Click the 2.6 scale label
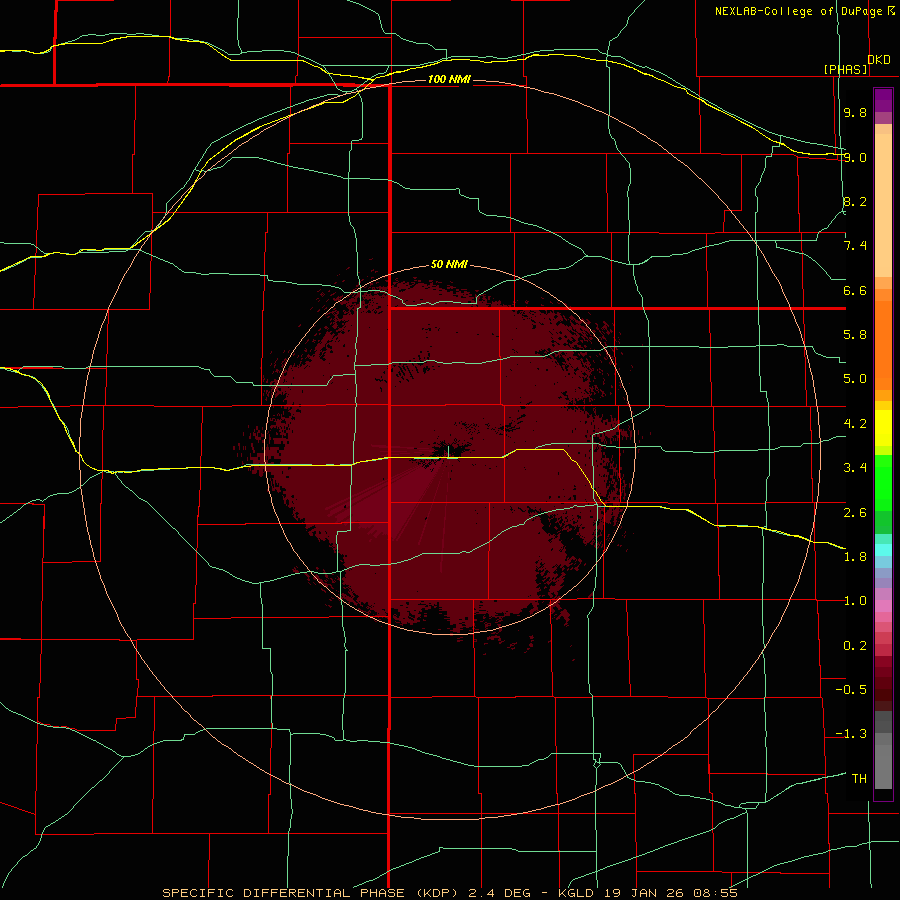 pyautogui.click(x=855, y=513)
